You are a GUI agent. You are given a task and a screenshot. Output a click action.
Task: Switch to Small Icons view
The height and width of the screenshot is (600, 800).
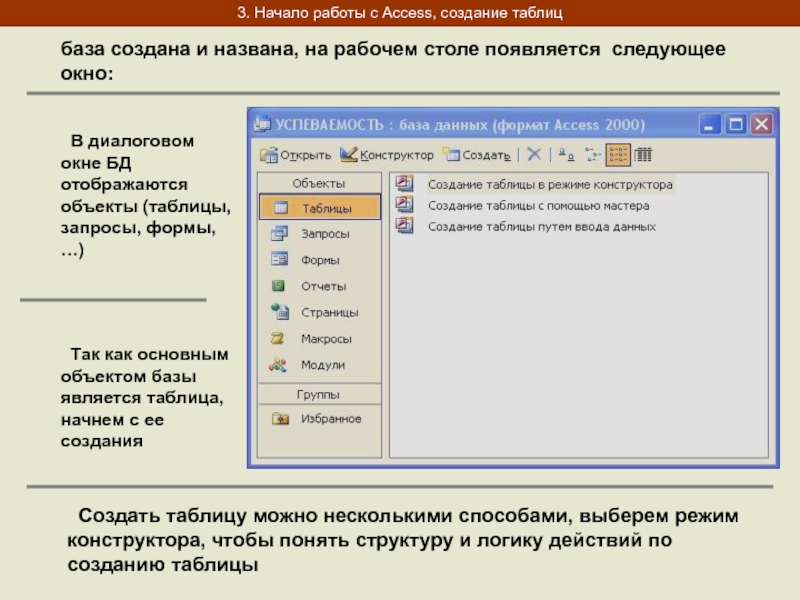592,155
